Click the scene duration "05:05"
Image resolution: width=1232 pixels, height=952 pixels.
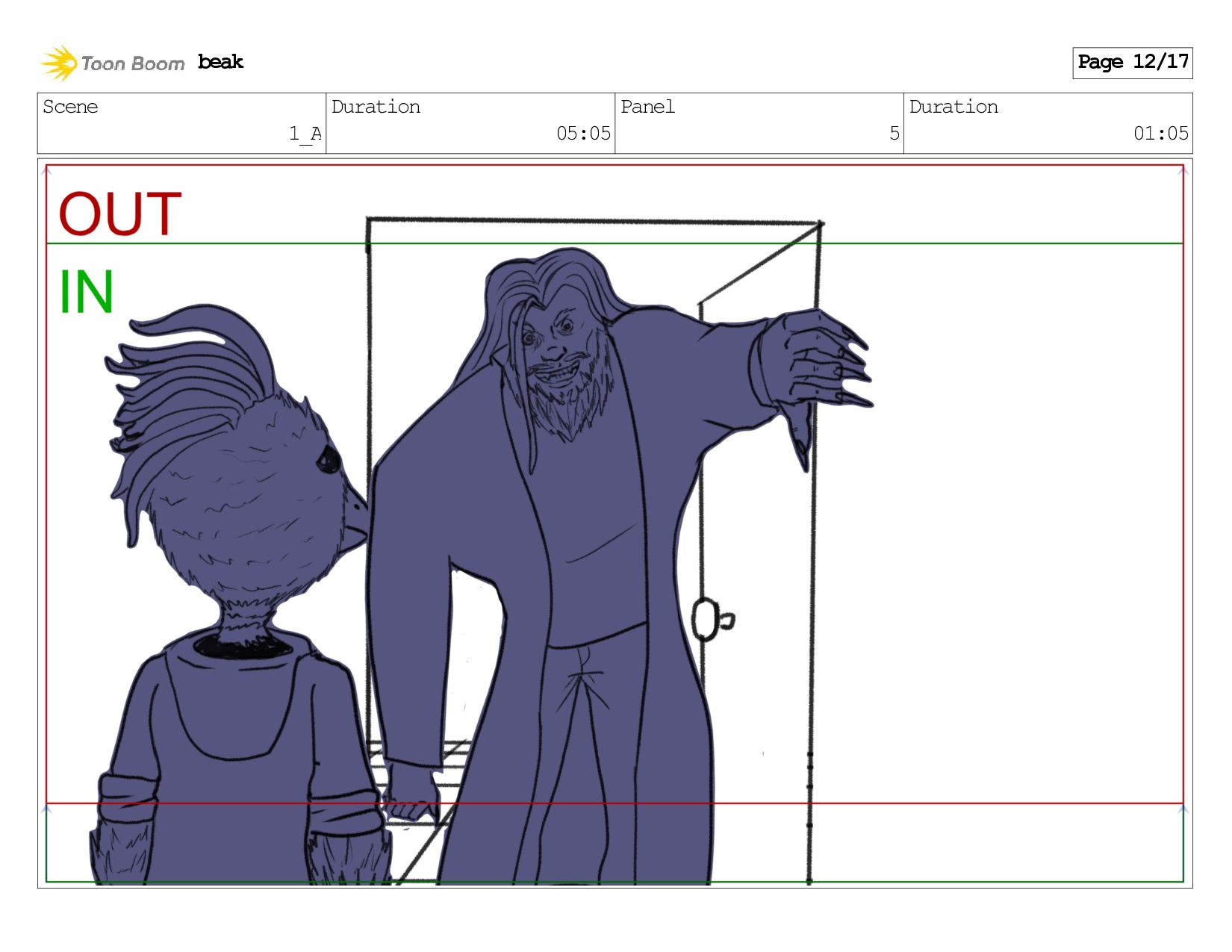pyautogui.click(x=583, y=134)
